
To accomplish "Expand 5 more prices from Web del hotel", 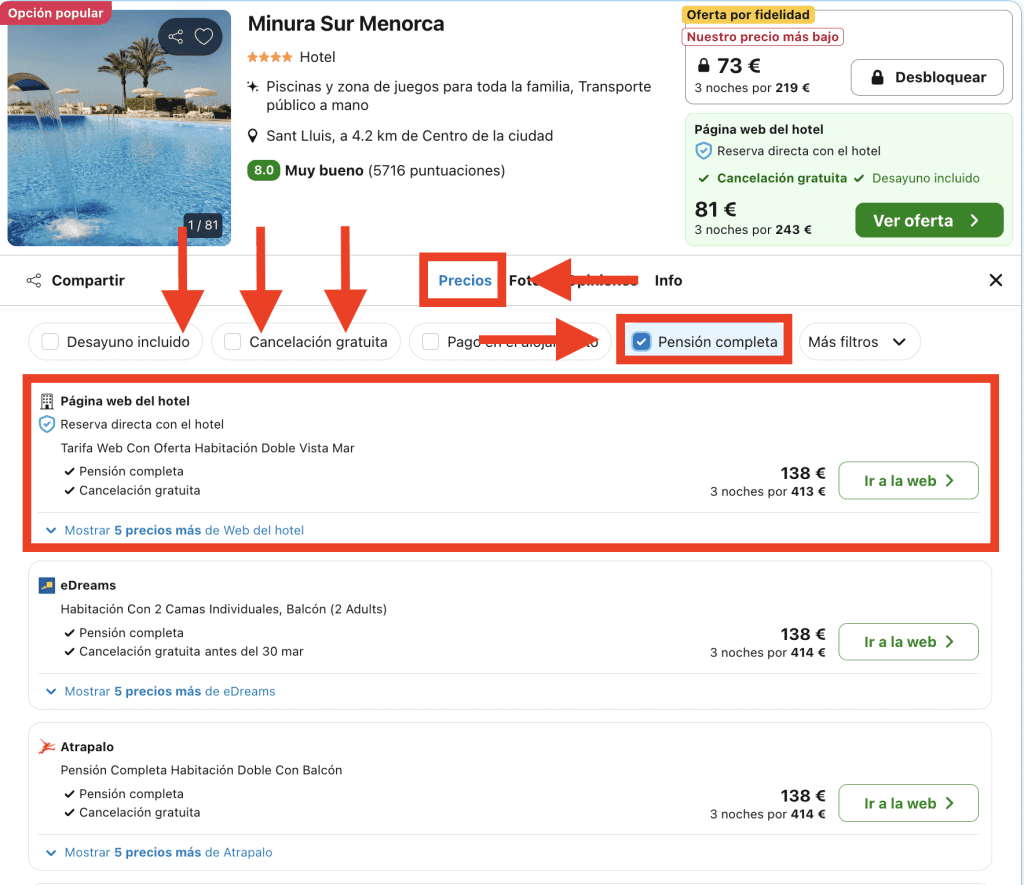I will 183,530.
